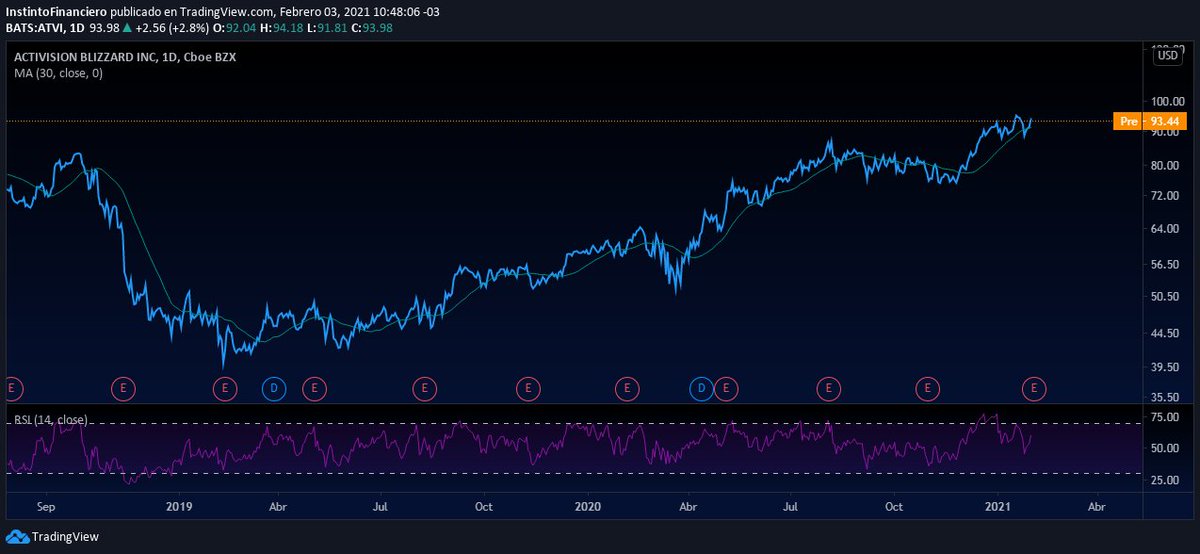Image resolution: width=1200 pixels, height=554 pixels.
Task: Click the 50.50 price axis label
Action: 1166,297
